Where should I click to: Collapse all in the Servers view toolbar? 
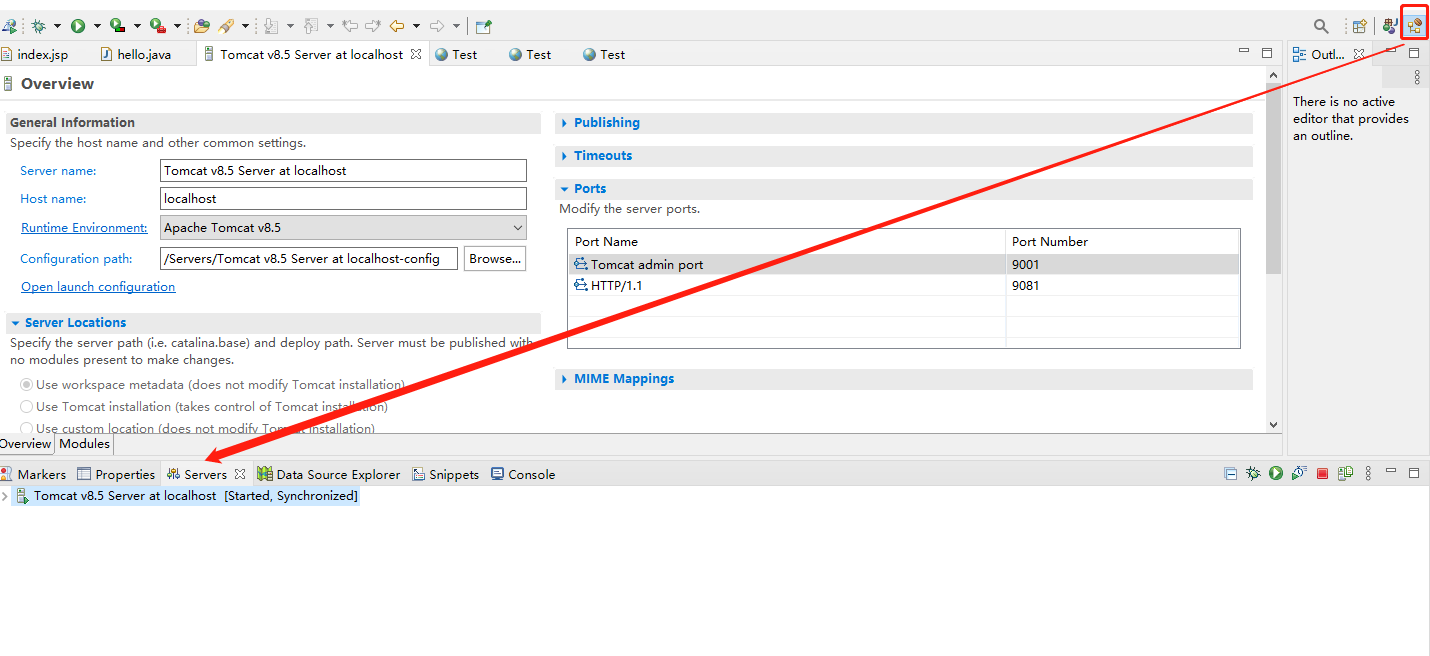coord(1231,474)
